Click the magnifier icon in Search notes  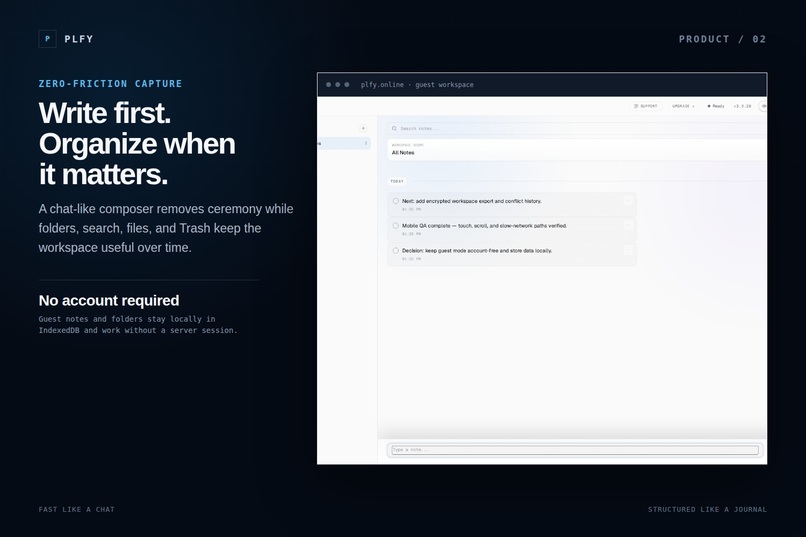pyautogui.click(x=394, y=128)
